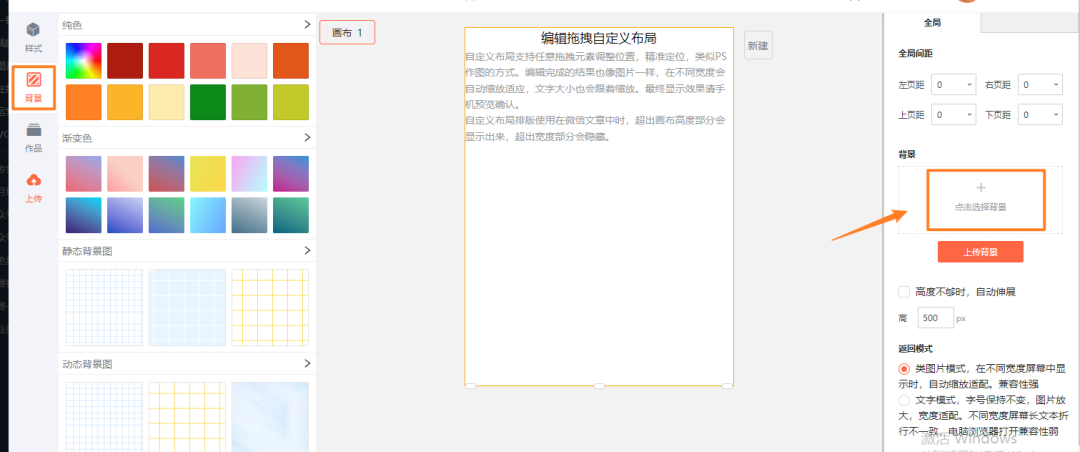Enable 高度不够时自动伸展 checkbox
The image size is (1080, 452).
[904, 292]
